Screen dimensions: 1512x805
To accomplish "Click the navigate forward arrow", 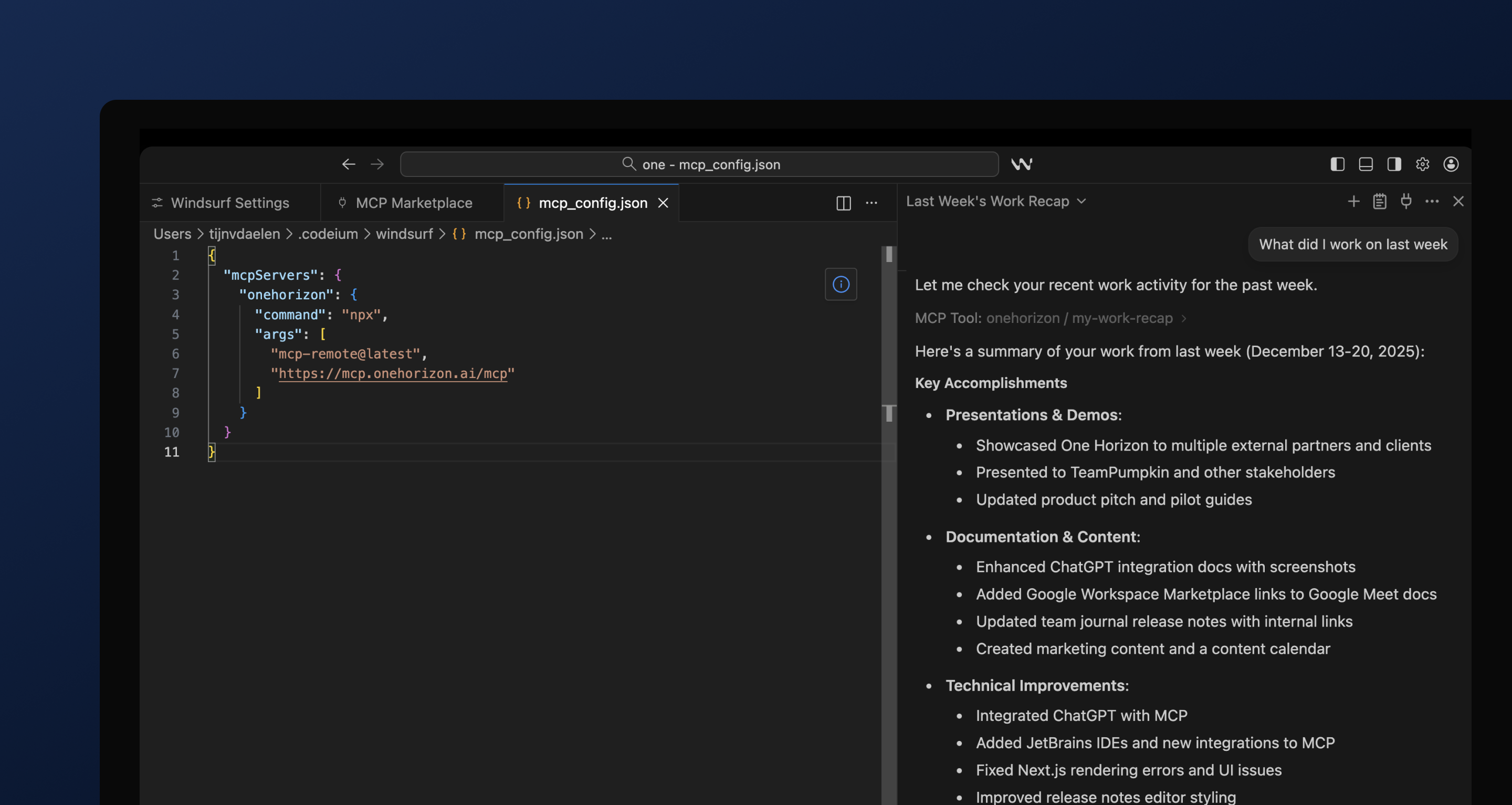I will pos(377,164).
